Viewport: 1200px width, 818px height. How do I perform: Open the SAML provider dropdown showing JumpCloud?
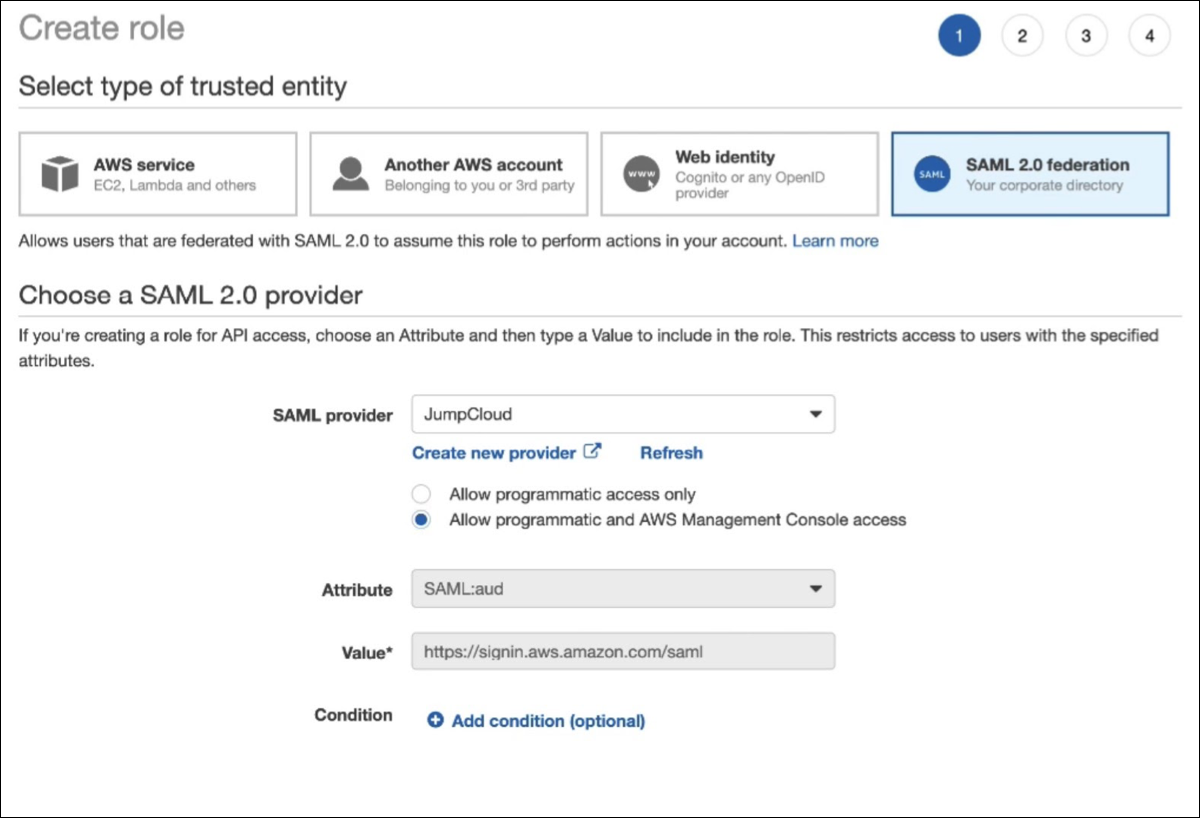(623, 414)
